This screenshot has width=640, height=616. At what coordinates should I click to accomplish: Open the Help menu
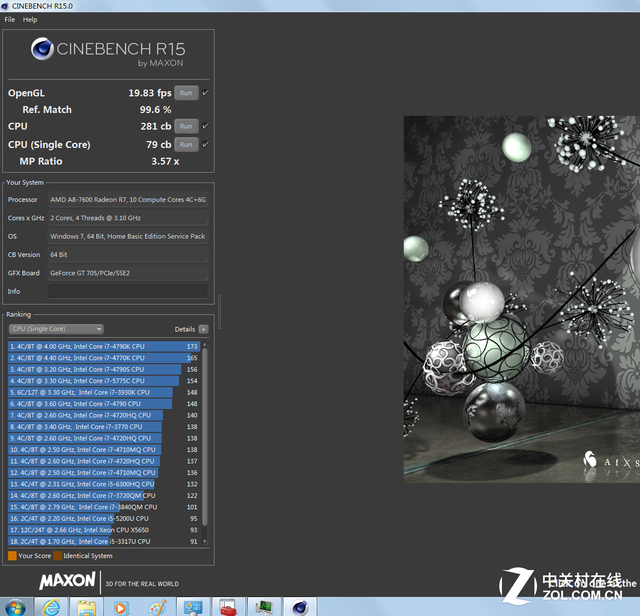(x=30, y=20)
